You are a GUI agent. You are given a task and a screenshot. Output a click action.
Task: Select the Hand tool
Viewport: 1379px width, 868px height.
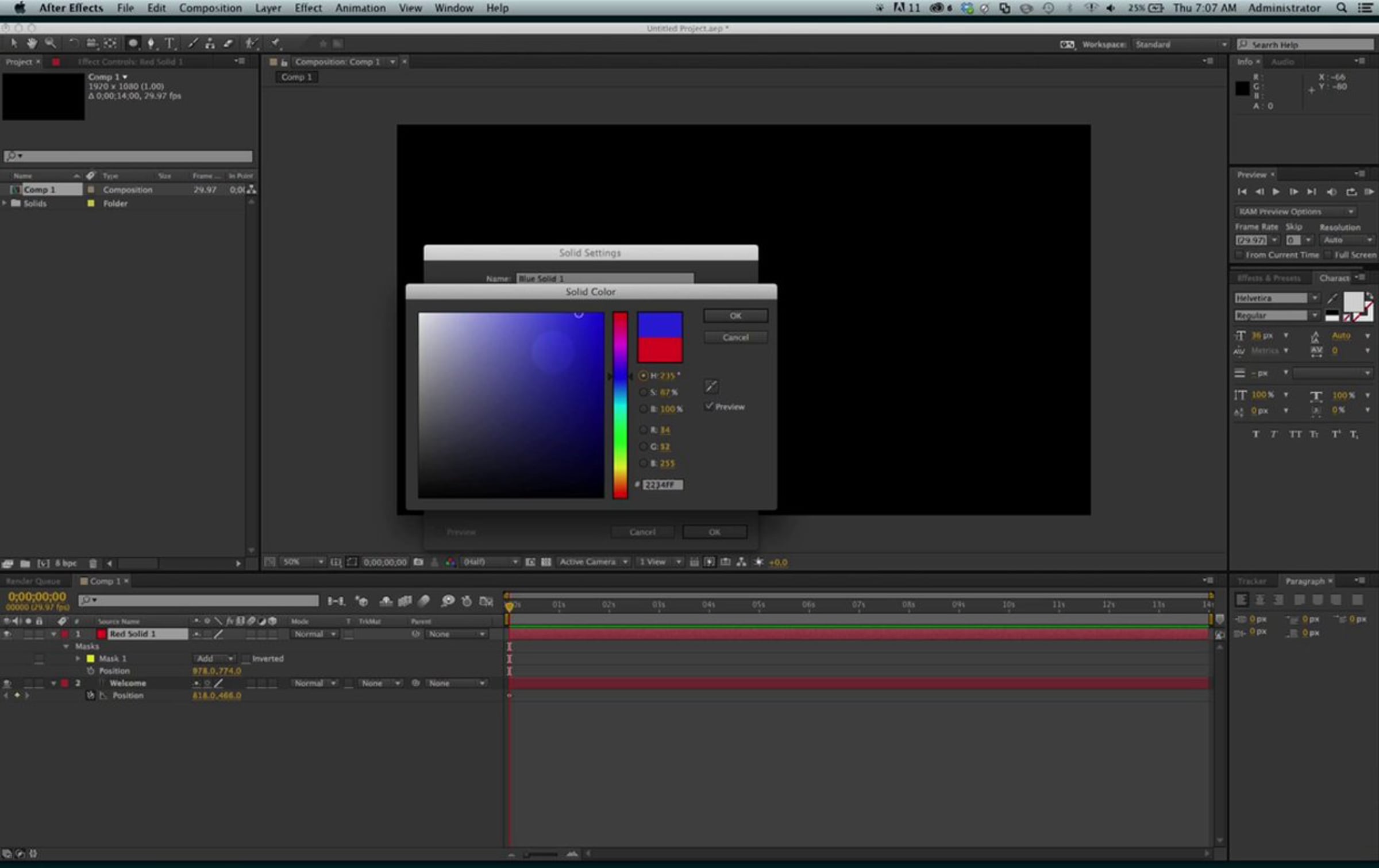pos(32,43)
